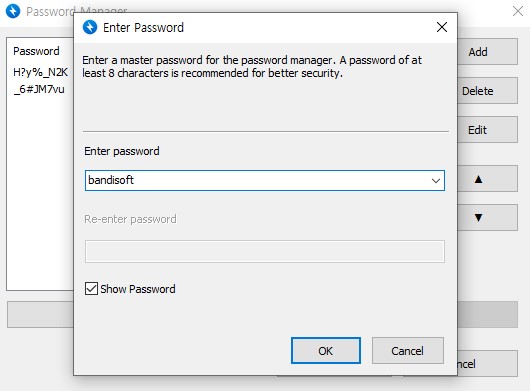Uncheck the Show Password checkbox
The height and width of the screenshot is (391, 530).
pyautogui.click(x=91, y=289)
